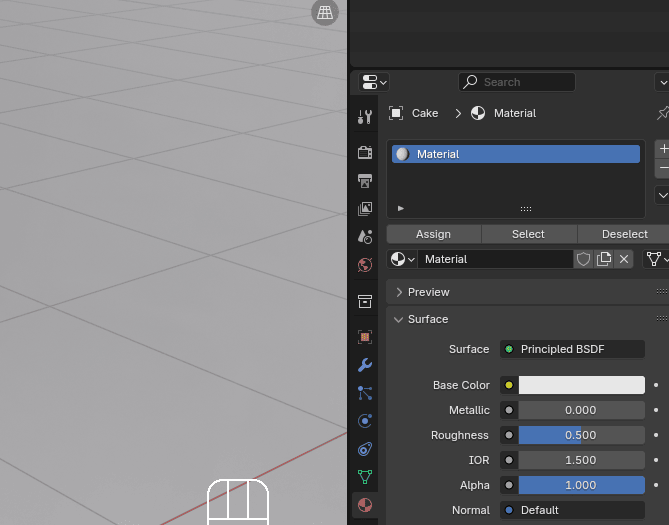Select the Material slot in list
The image size is (669, 525).
(x=515, y=154)
